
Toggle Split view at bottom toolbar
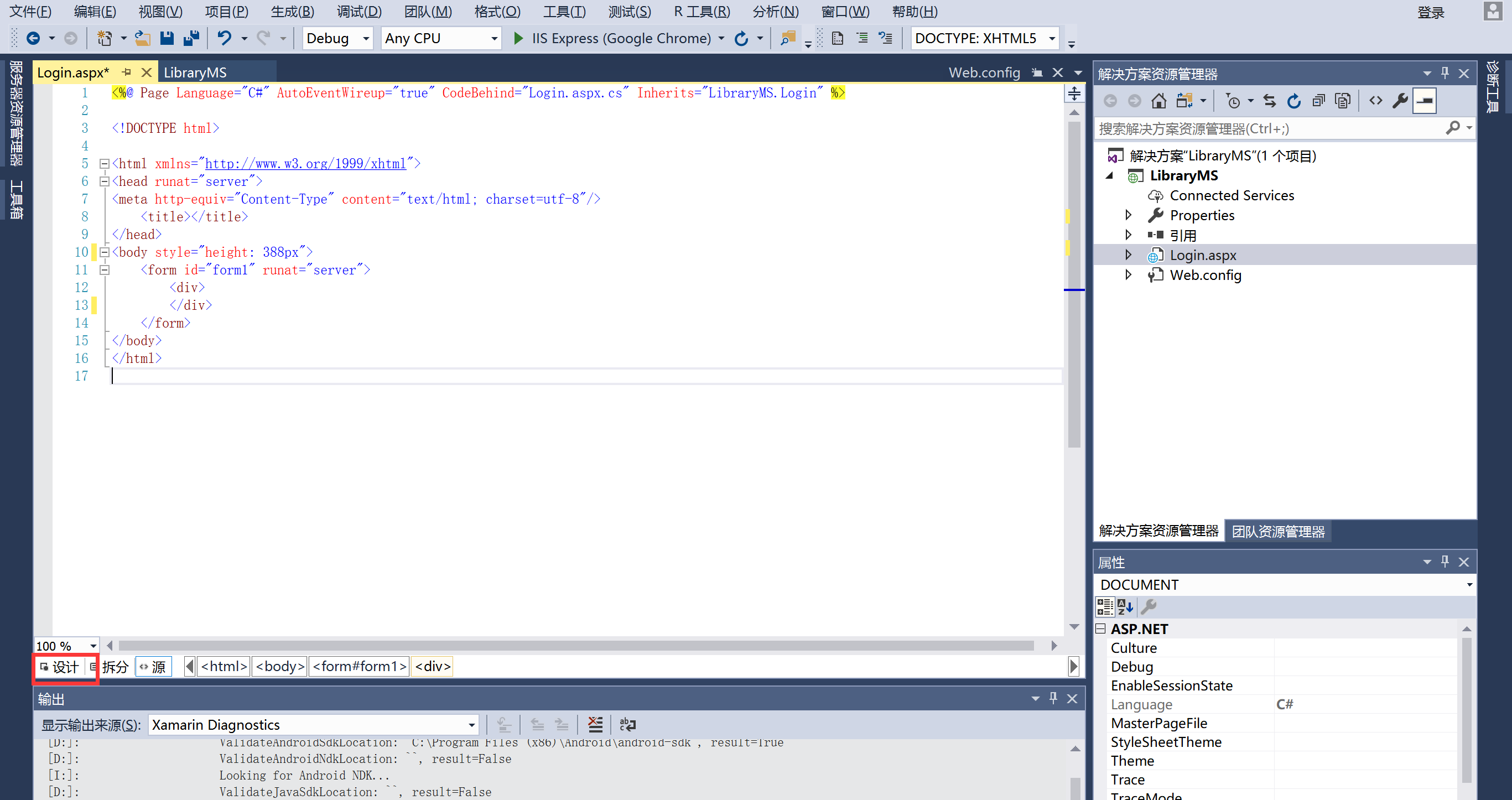point(112,666)
